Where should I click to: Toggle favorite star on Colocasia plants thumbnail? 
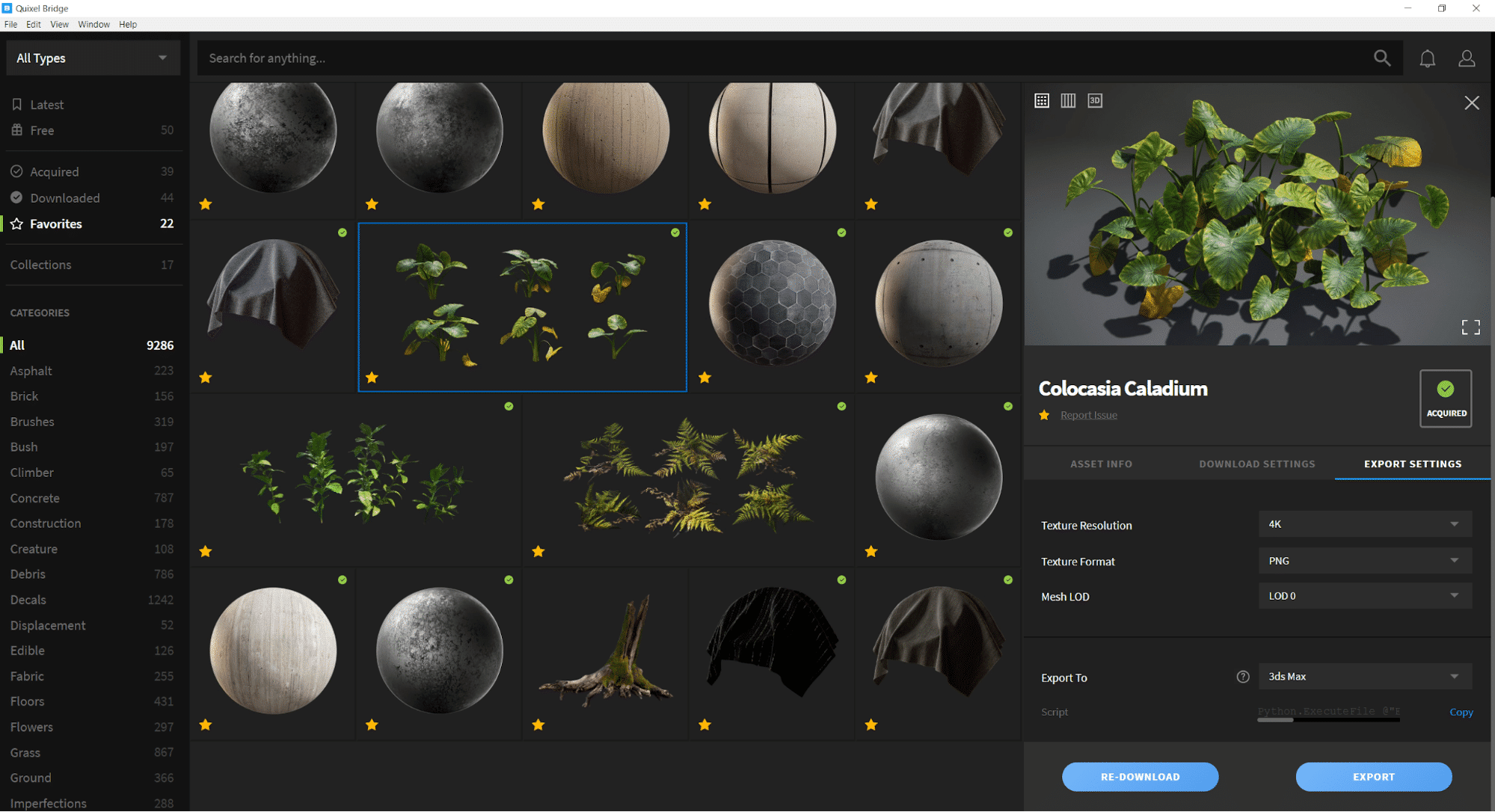coord(372,378)
